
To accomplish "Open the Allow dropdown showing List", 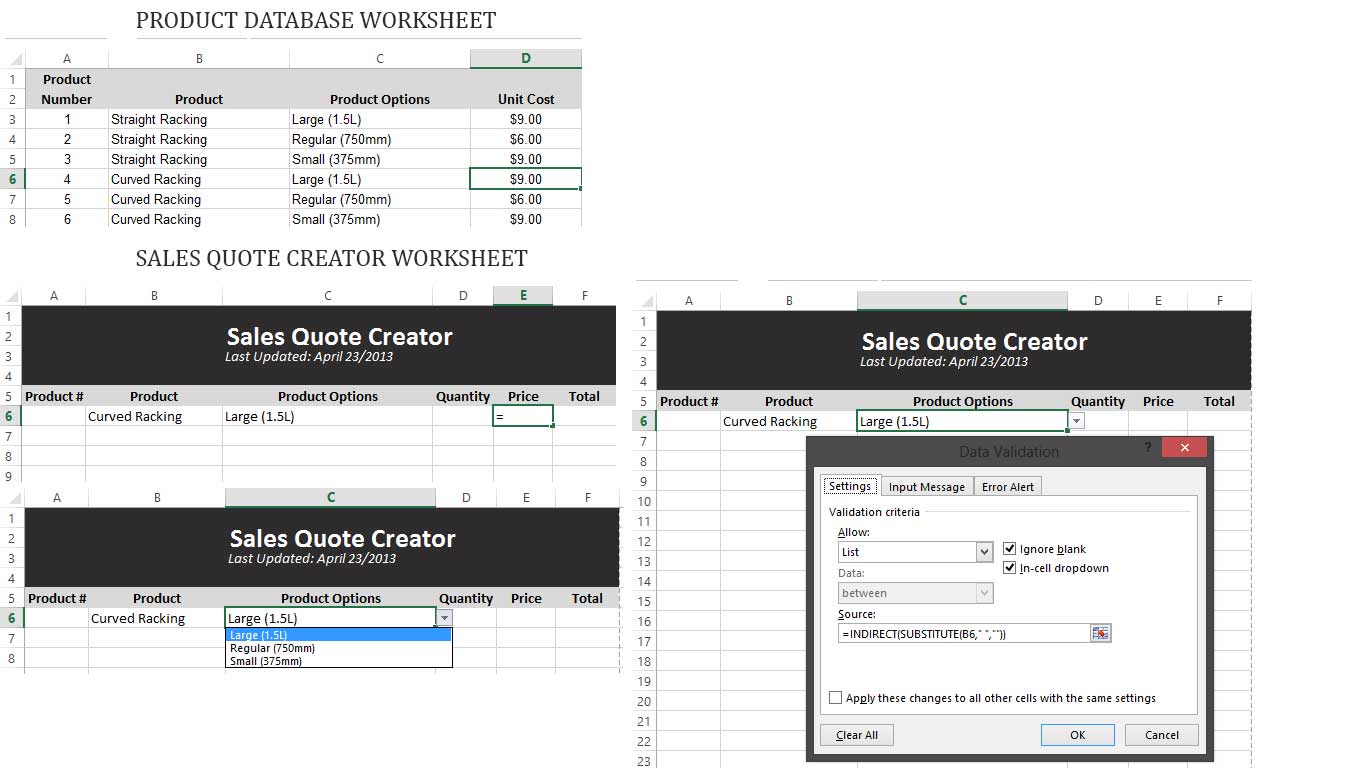I will click(984, 552).
